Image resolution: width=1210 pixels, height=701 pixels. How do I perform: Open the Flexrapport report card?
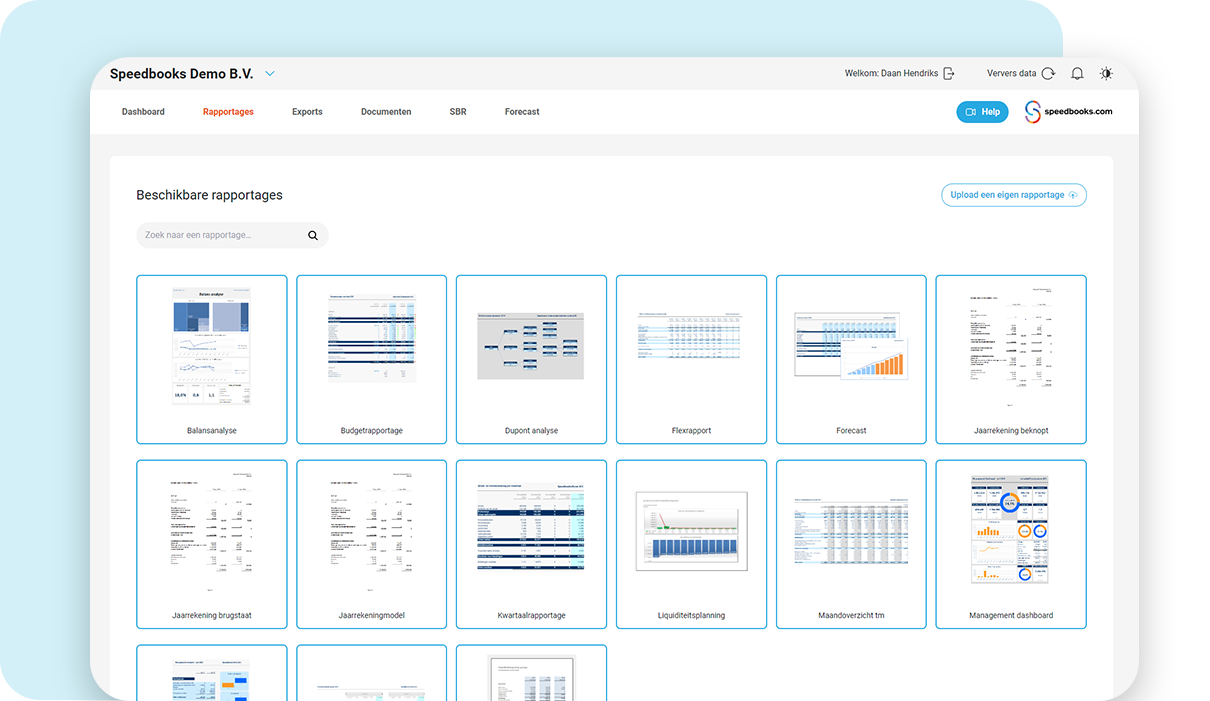tap(692, 359)
